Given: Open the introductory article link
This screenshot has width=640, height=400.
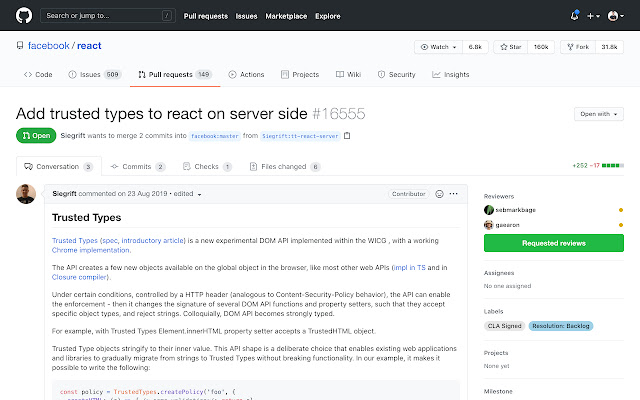Looking at the screenshot, I should 152,240.
